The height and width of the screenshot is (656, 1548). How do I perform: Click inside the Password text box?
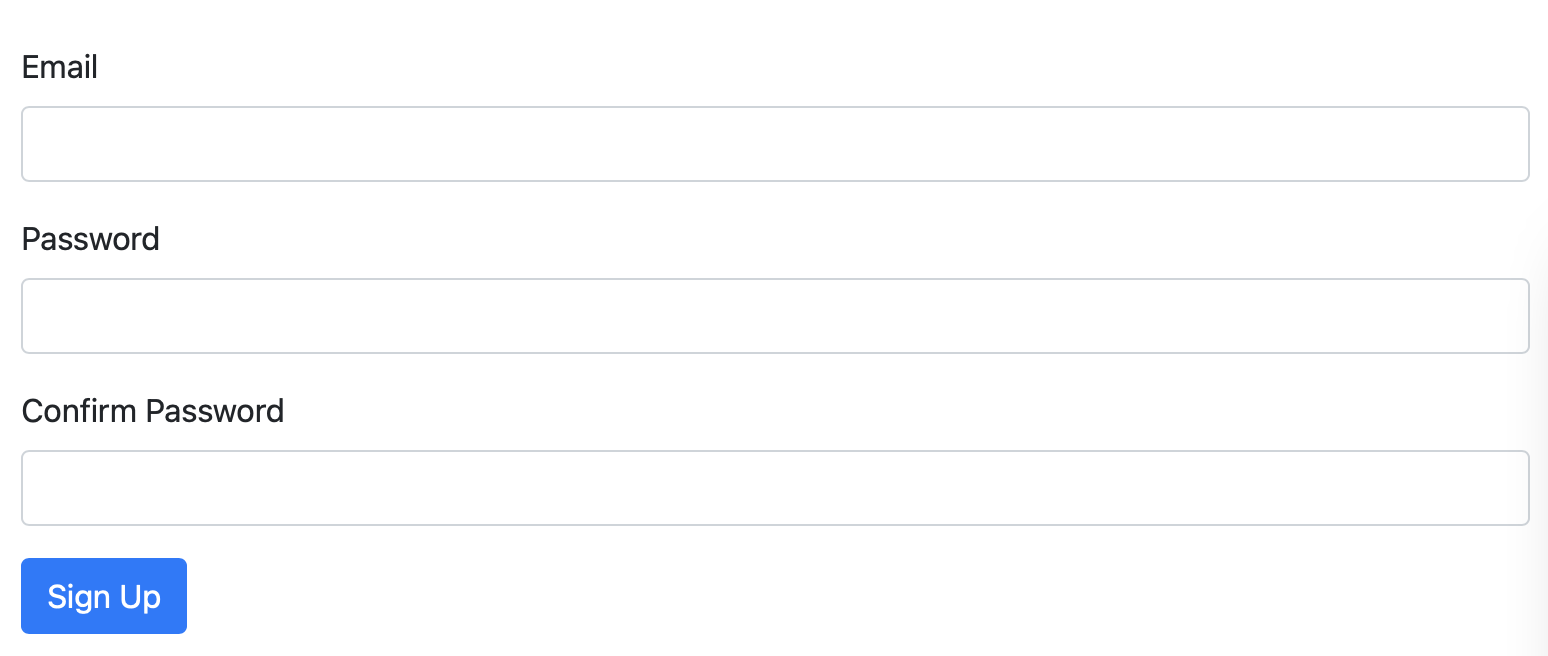click(775, 316)
